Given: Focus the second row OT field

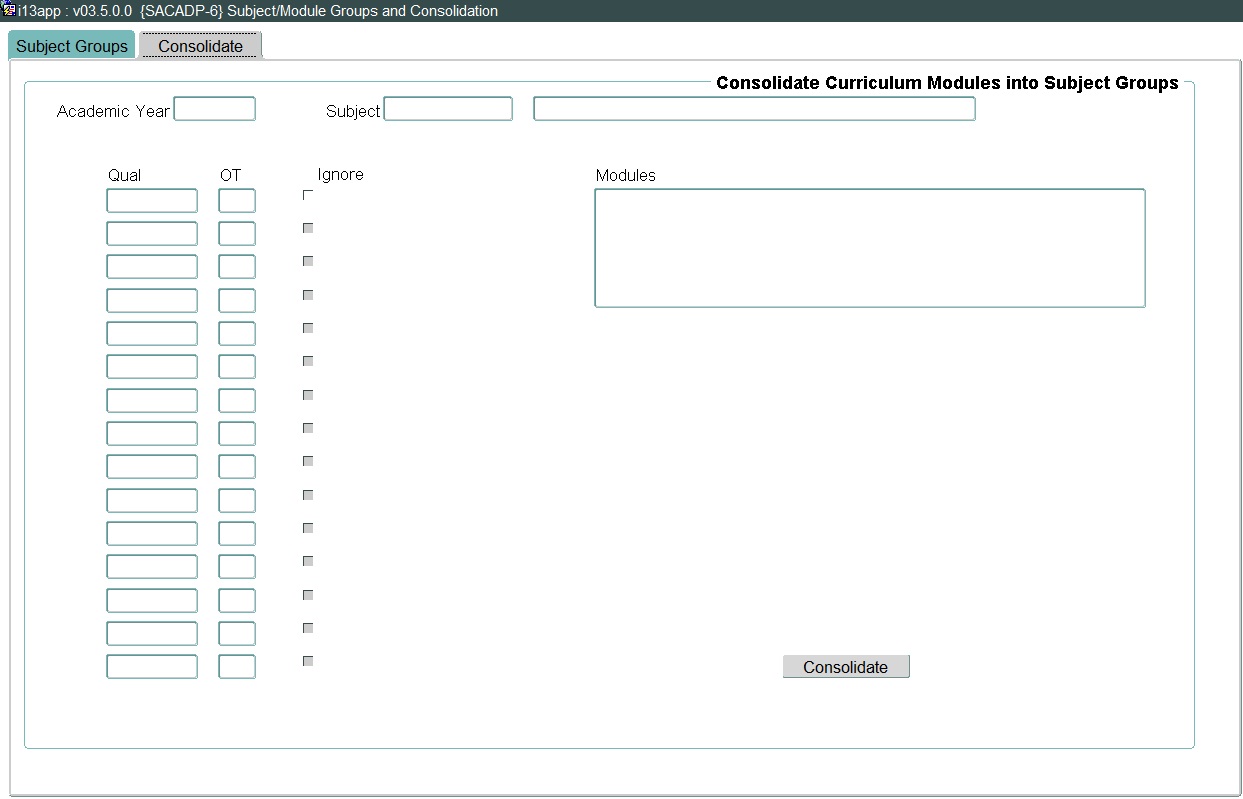Looking at the screenshot, I should 237,234.
